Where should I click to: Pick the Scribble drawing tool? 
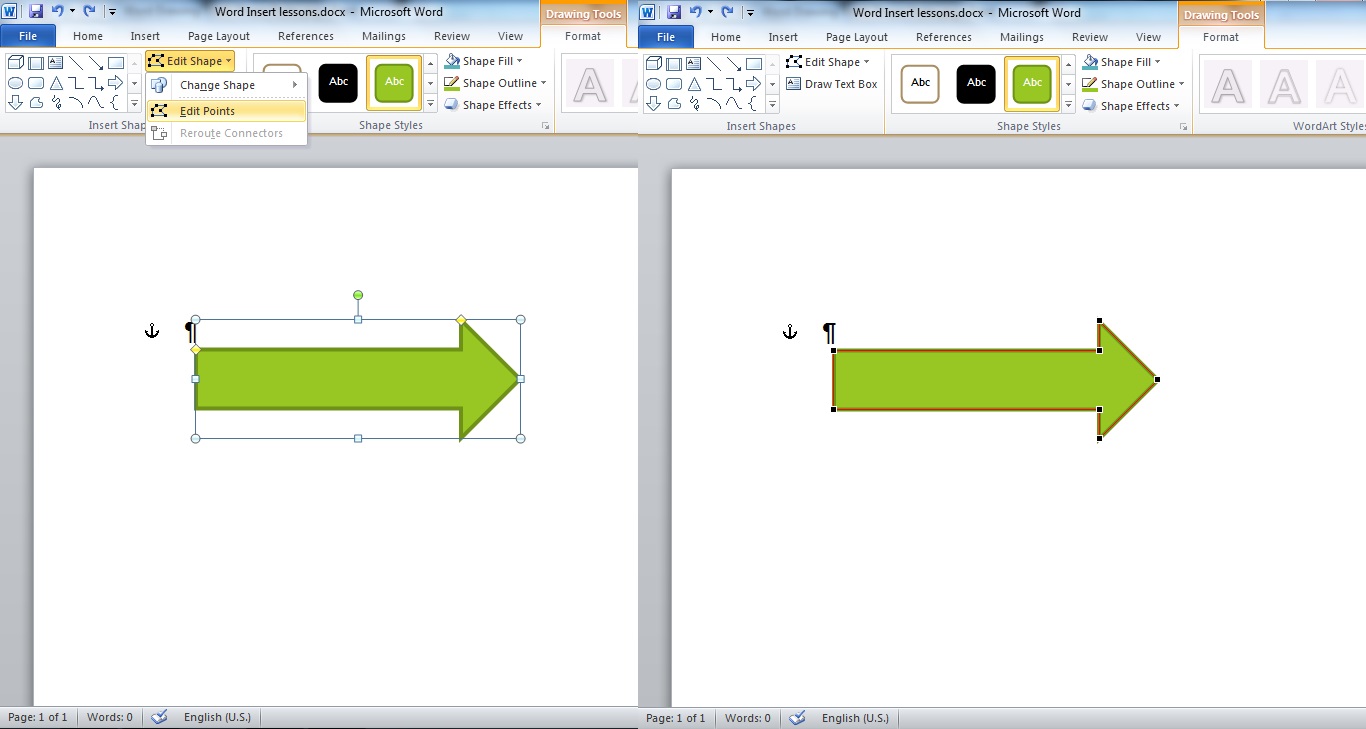[56, 102]
